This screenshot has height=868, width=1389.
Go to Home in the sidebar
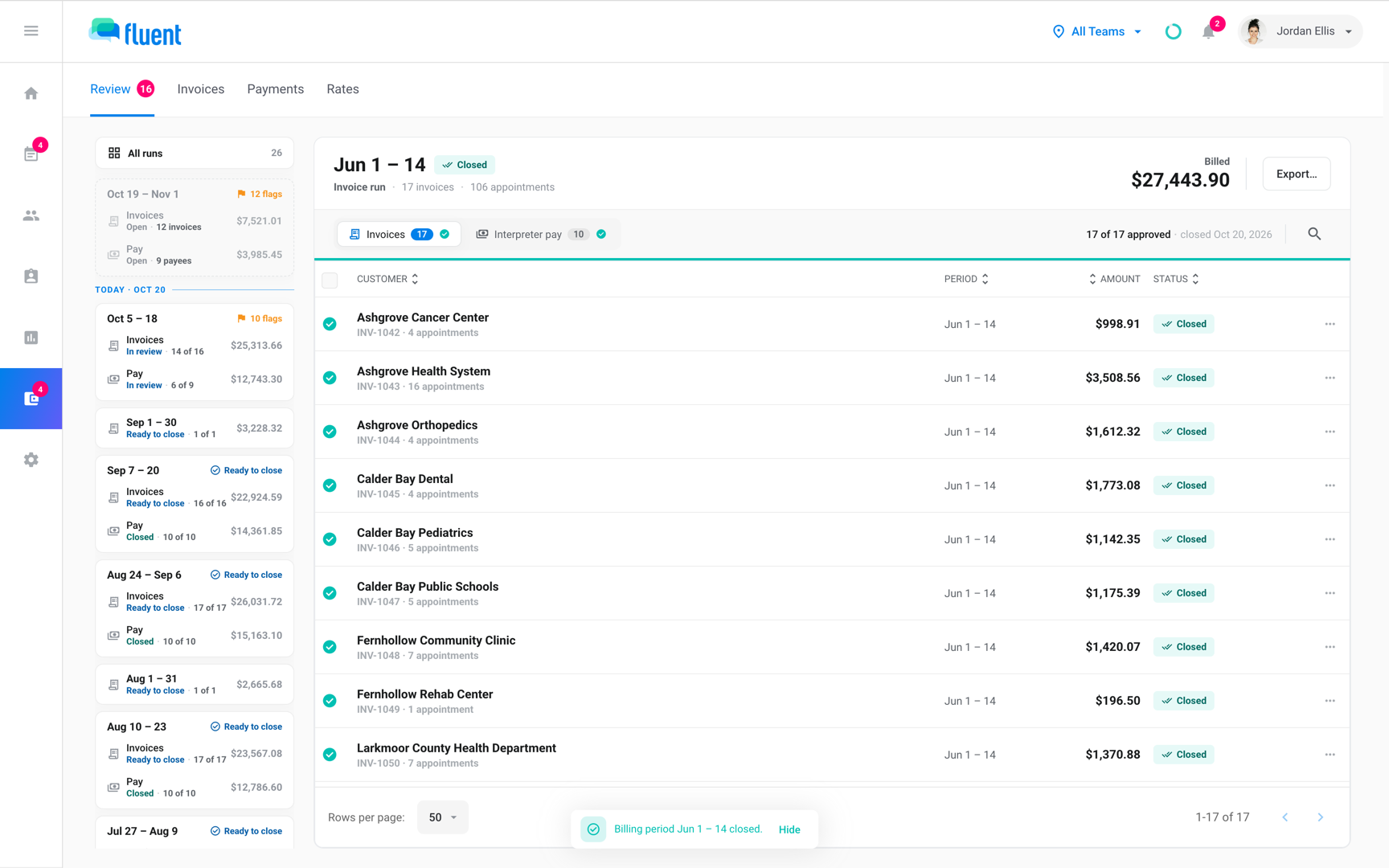(31, 93)
